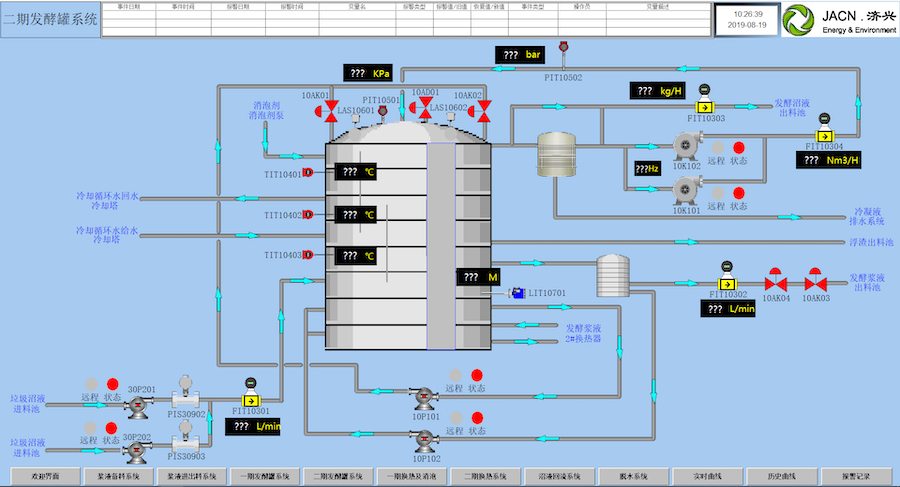Open the 欢迎界面 navigation tab
This screenshot has width=900, height=487.
coord(45,476)
